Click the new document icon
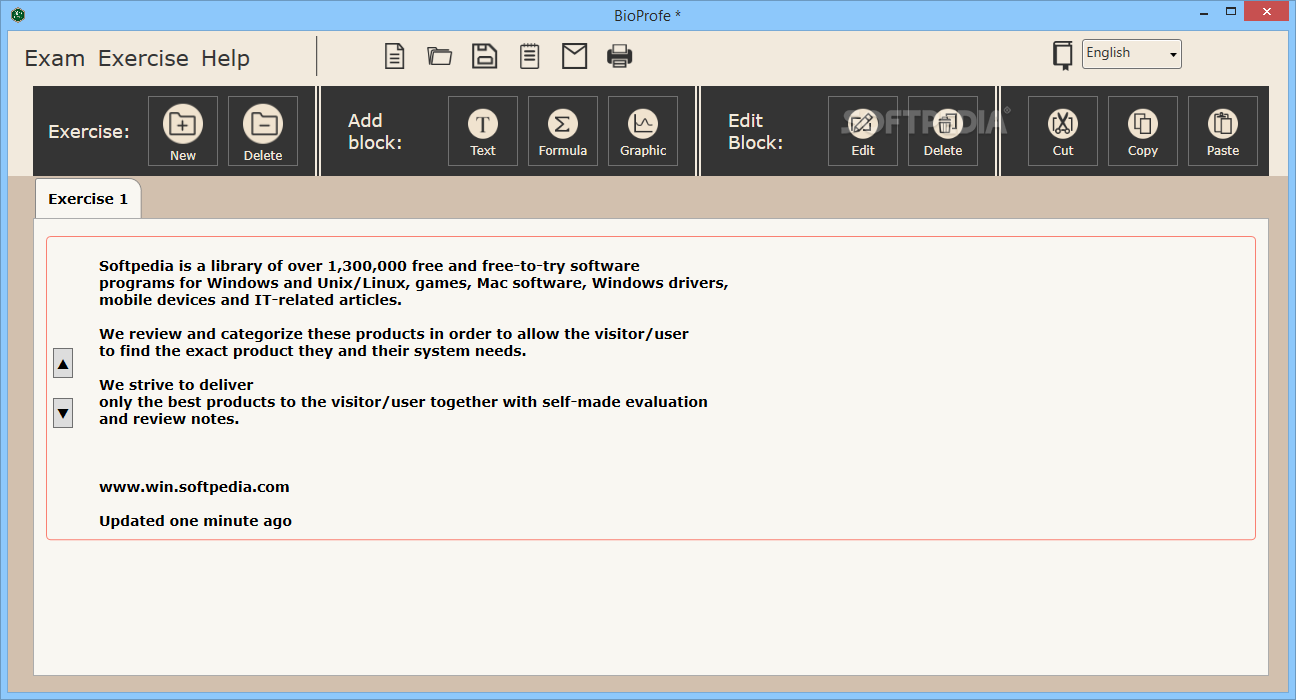This screenshot has width=1296, height=700. [395, 56]
